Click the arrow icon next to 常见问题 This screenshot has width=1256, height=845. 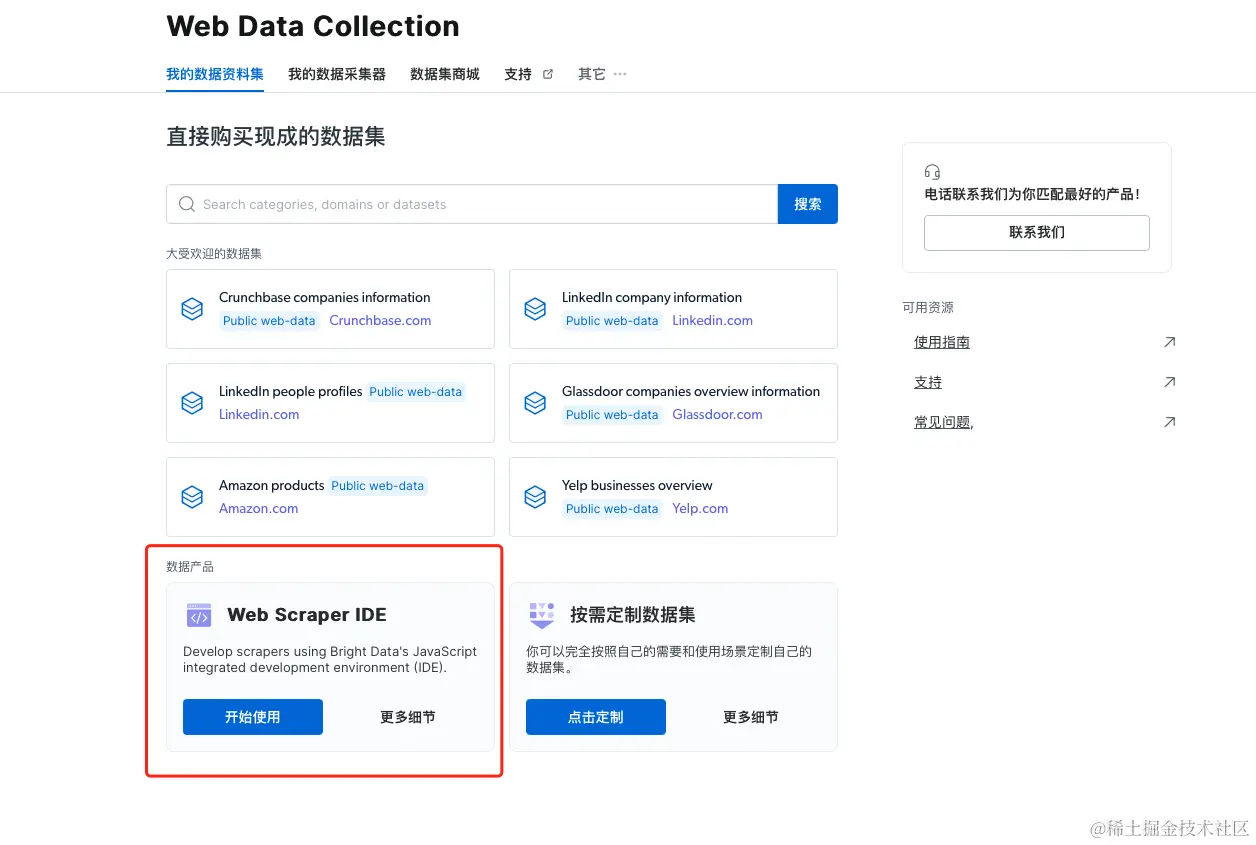click(x=1169, y=422)
